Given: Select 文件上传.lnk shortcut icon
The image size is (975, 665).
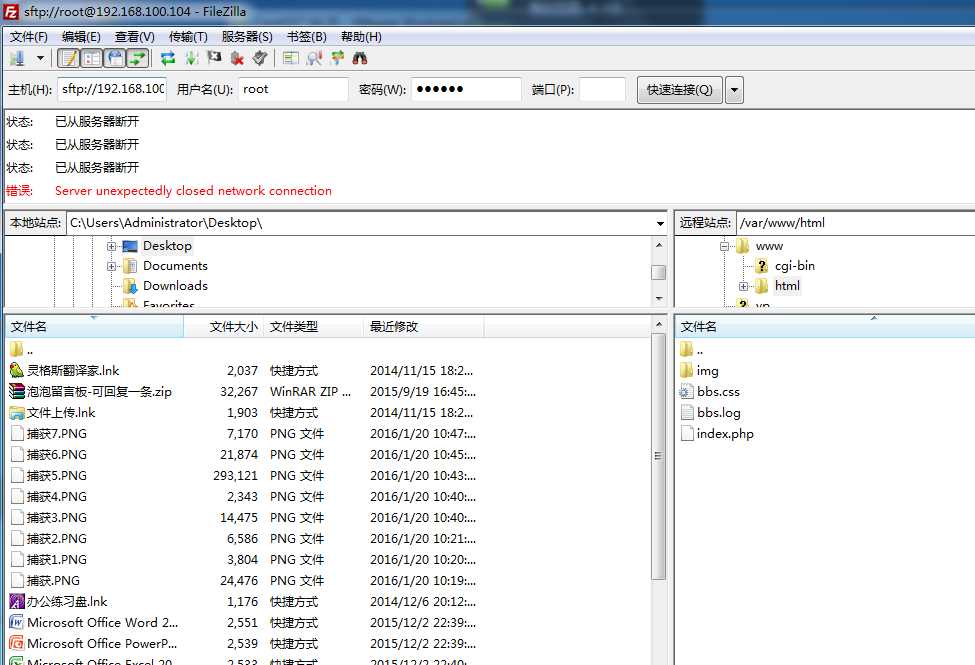Looking at the screenshot, I should tap(17, 412).
